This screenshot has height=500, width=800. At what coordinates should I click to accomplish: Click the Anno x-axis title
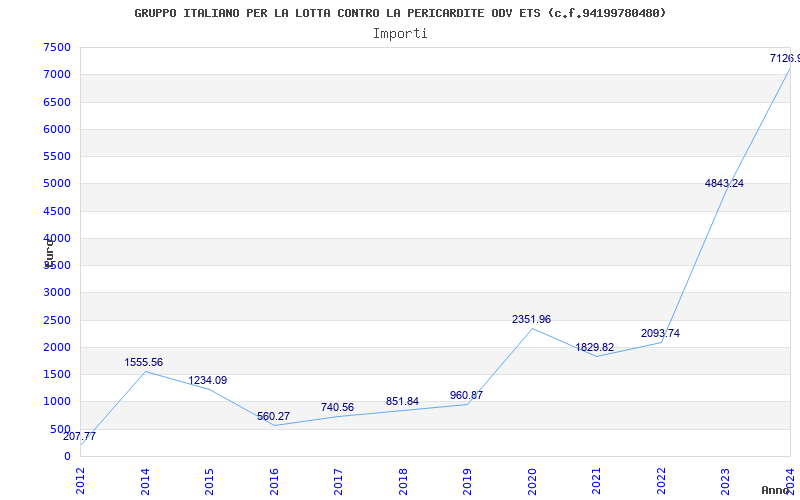tap(776, 490)
